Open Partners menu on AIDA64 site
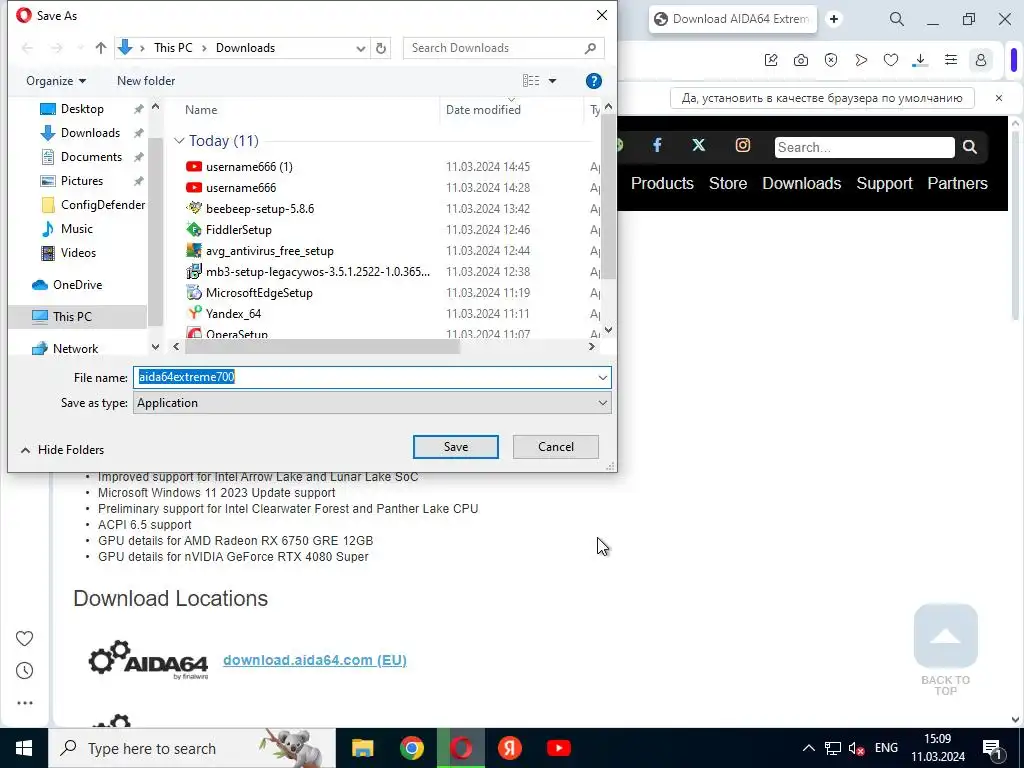This screenshot has width=1024, height=768. 957,184
